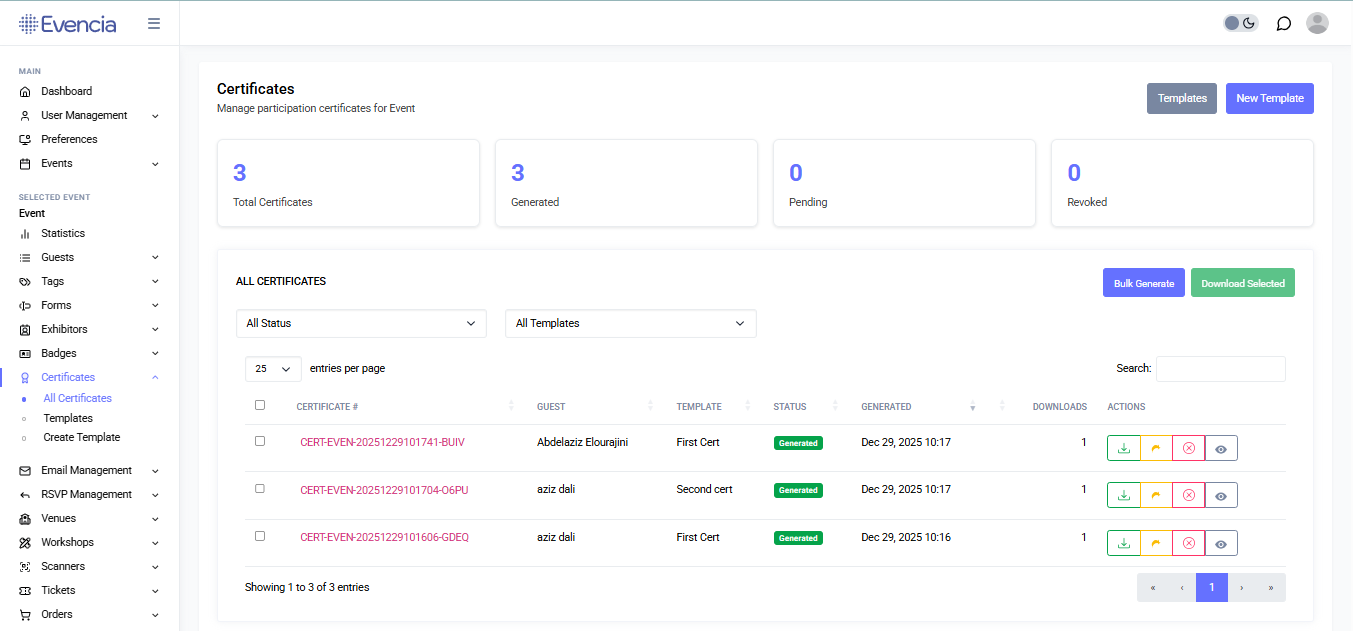Screen dimensions: 1353x631
Task: Click the sort arrows on the Generated column
Action: (x=972, y=406)
